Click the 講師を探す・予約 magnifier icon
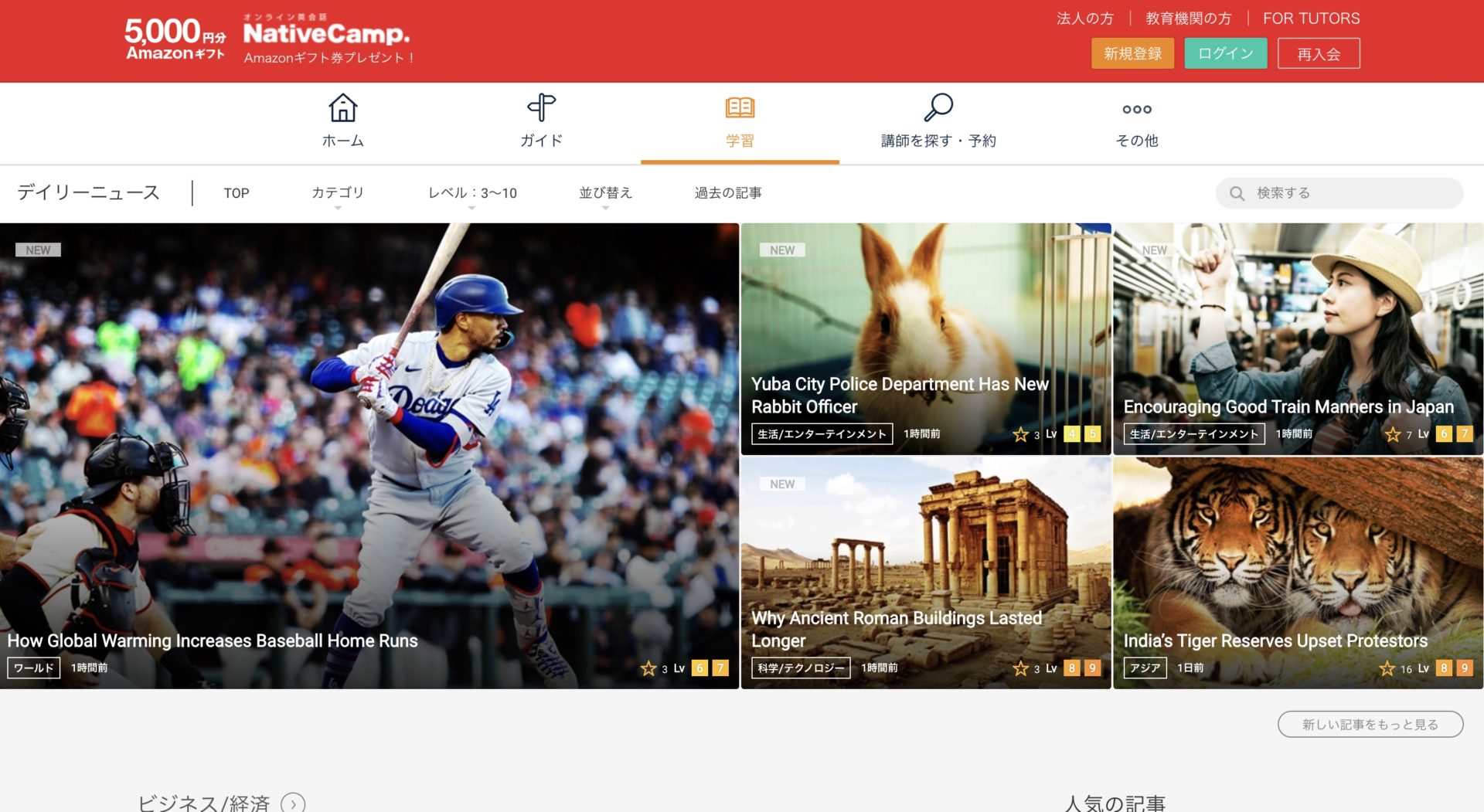1484x812 pixels. tap(938, 108)
